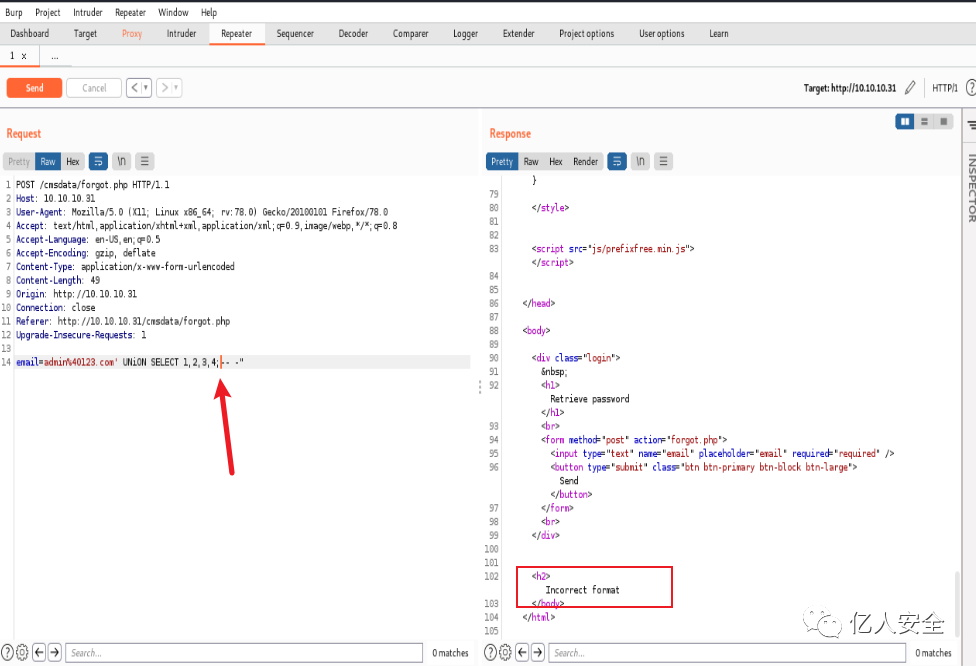Open the Repeater menu in menu bar
This screenshot has height=666, width=976.
coord(130,12)
